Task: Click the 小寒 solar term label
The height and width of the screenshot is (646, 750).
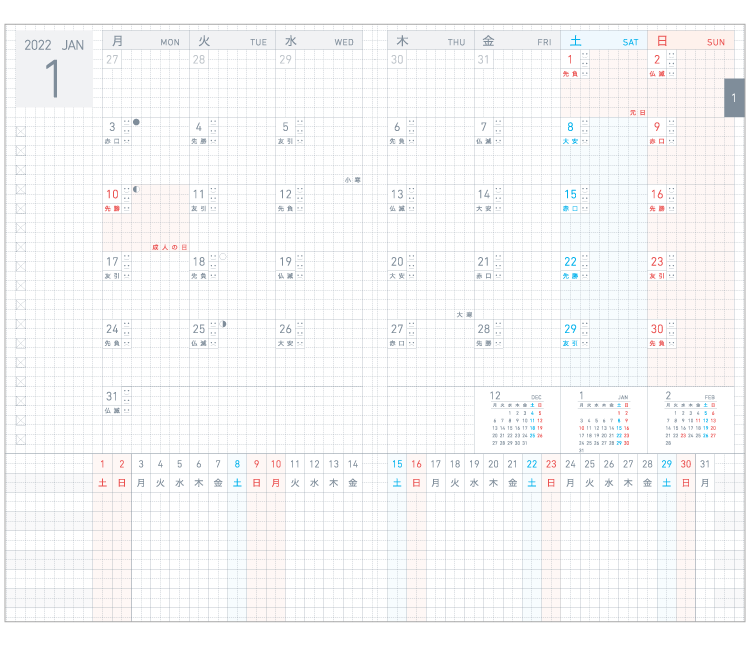Action: pos(351,179)
